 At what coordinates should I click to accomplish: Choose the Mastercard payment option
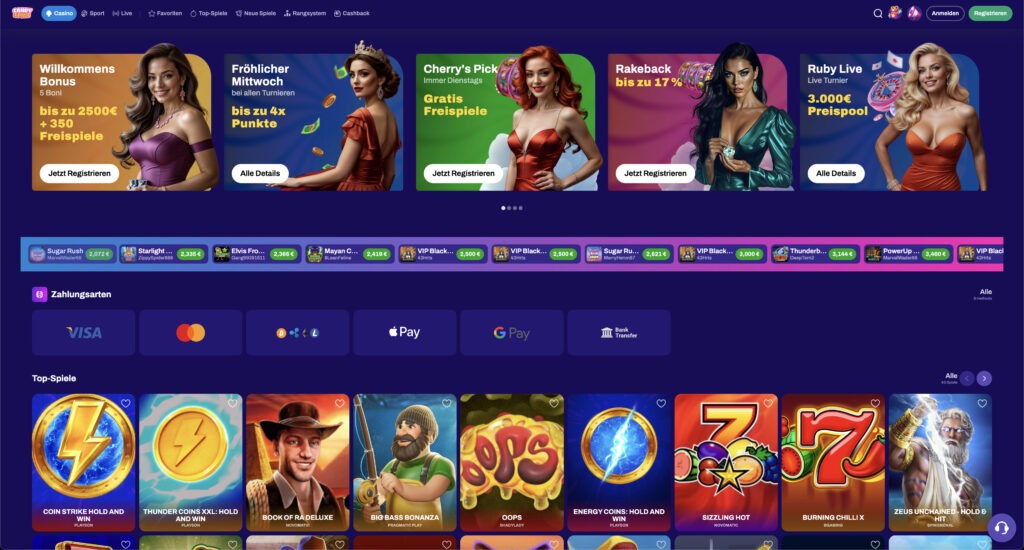tap(191, 332)
